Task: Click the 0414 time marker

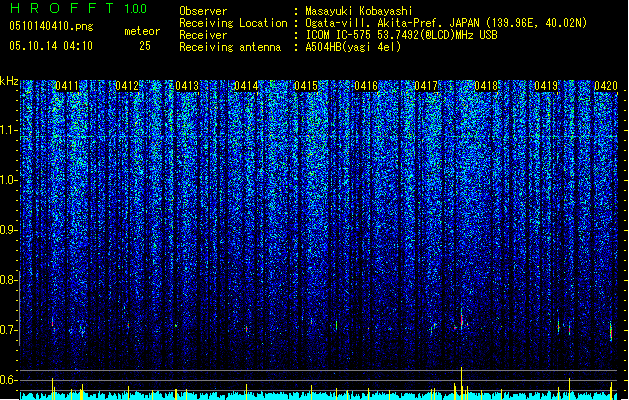Action: pyautogui.click(x=246, y=86)
